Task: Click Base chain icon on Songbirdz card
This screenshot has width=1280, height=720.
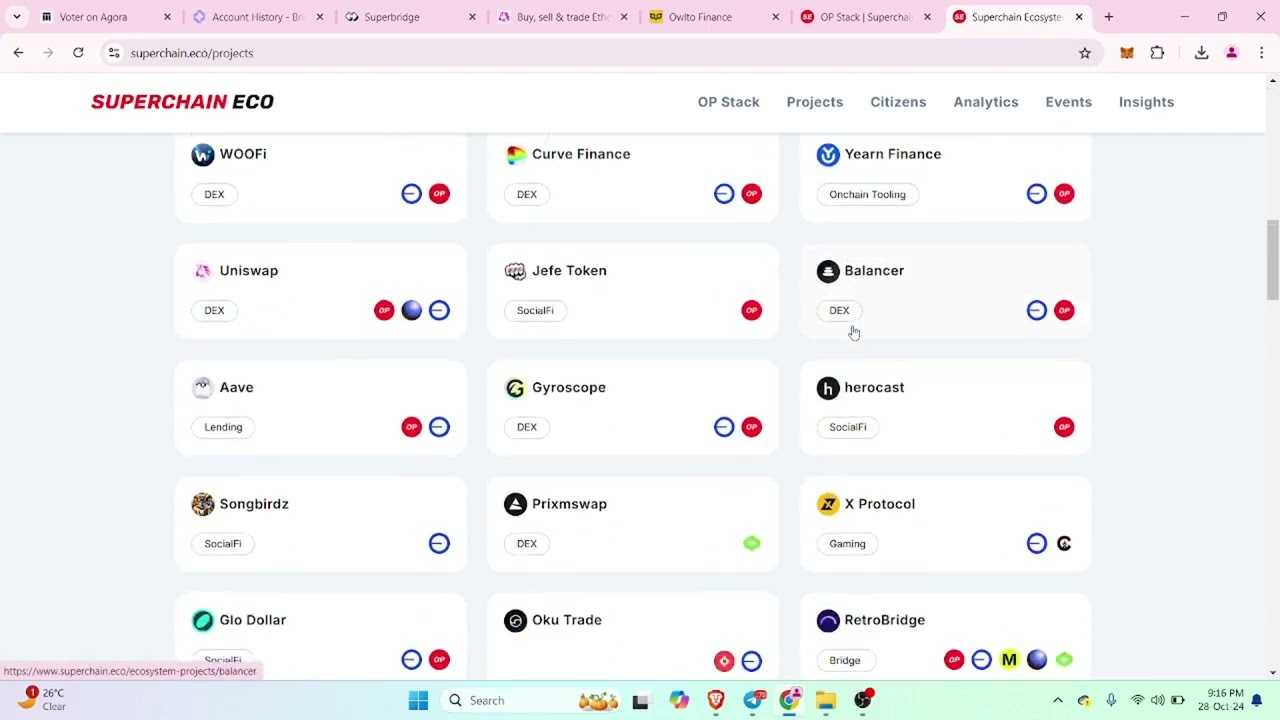Action: pos(439,543)
